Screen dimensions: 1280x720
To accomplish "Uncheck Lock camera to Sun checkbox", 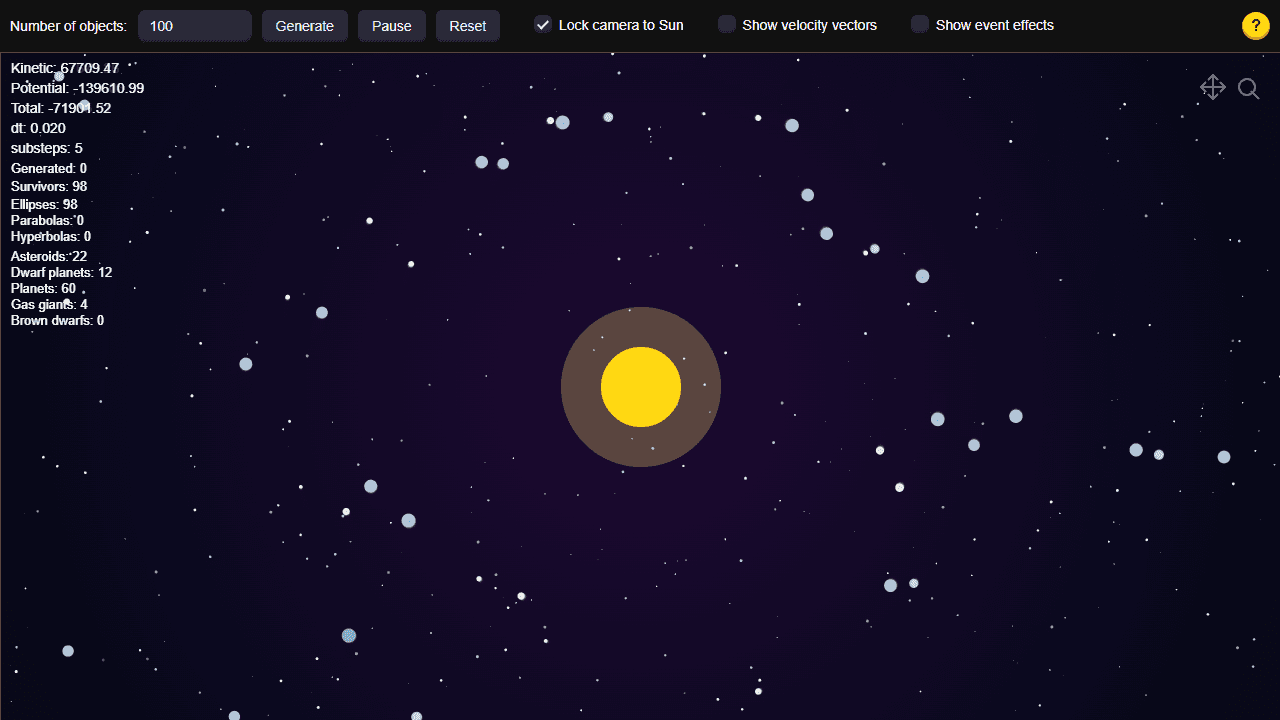I will [x=543, y=25].
